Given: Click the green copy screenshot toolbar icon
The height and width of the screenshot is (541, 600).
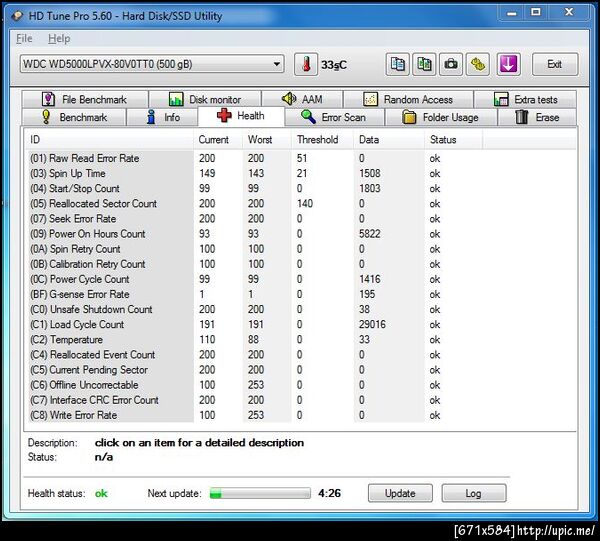Looking at the screenshot, I should click(x=424, y=64).
